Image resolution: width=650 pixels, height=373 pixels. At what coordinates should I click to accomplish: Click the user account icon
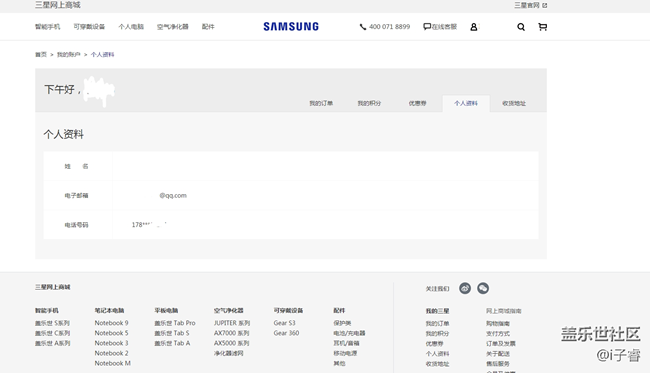(473, 27)
